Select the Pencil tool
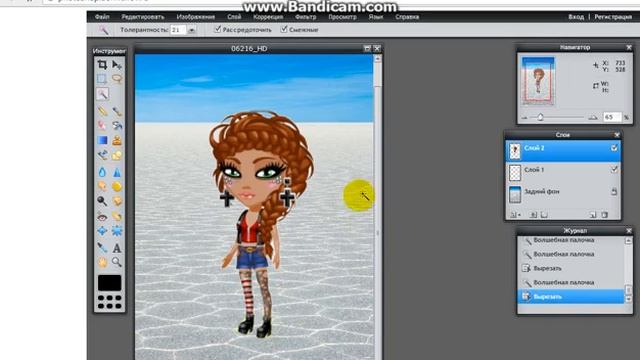640x360 pixels. pos(102,111)
